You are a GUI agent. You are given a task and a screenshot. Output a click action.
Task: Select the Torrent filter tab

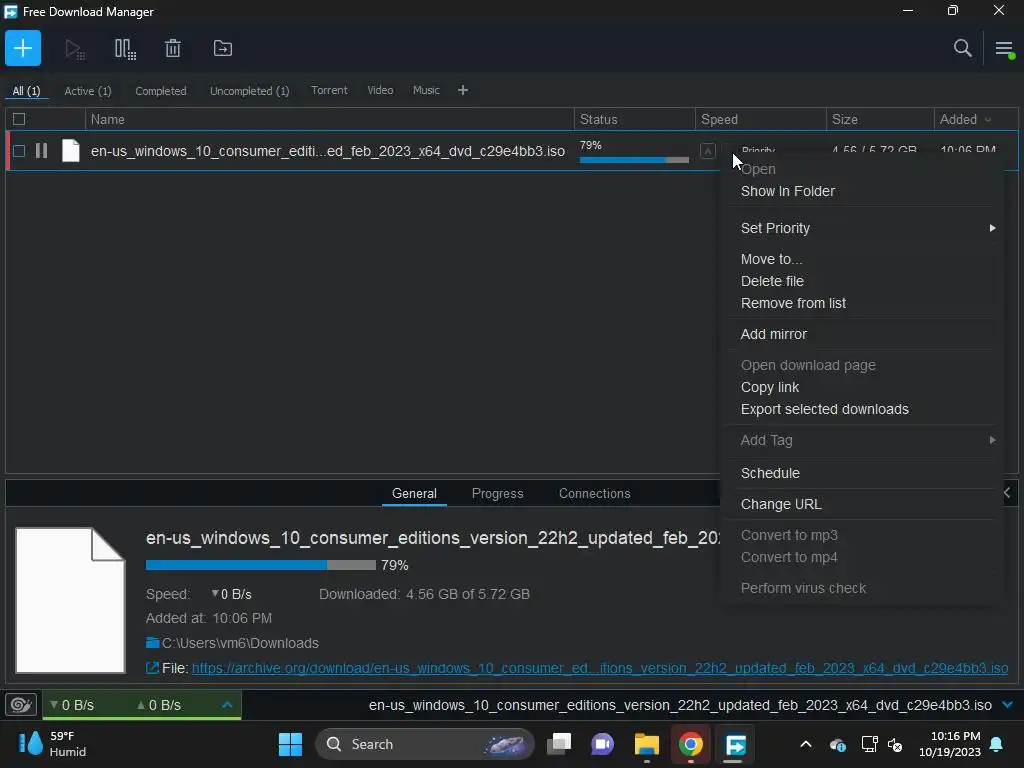[329, 90]
